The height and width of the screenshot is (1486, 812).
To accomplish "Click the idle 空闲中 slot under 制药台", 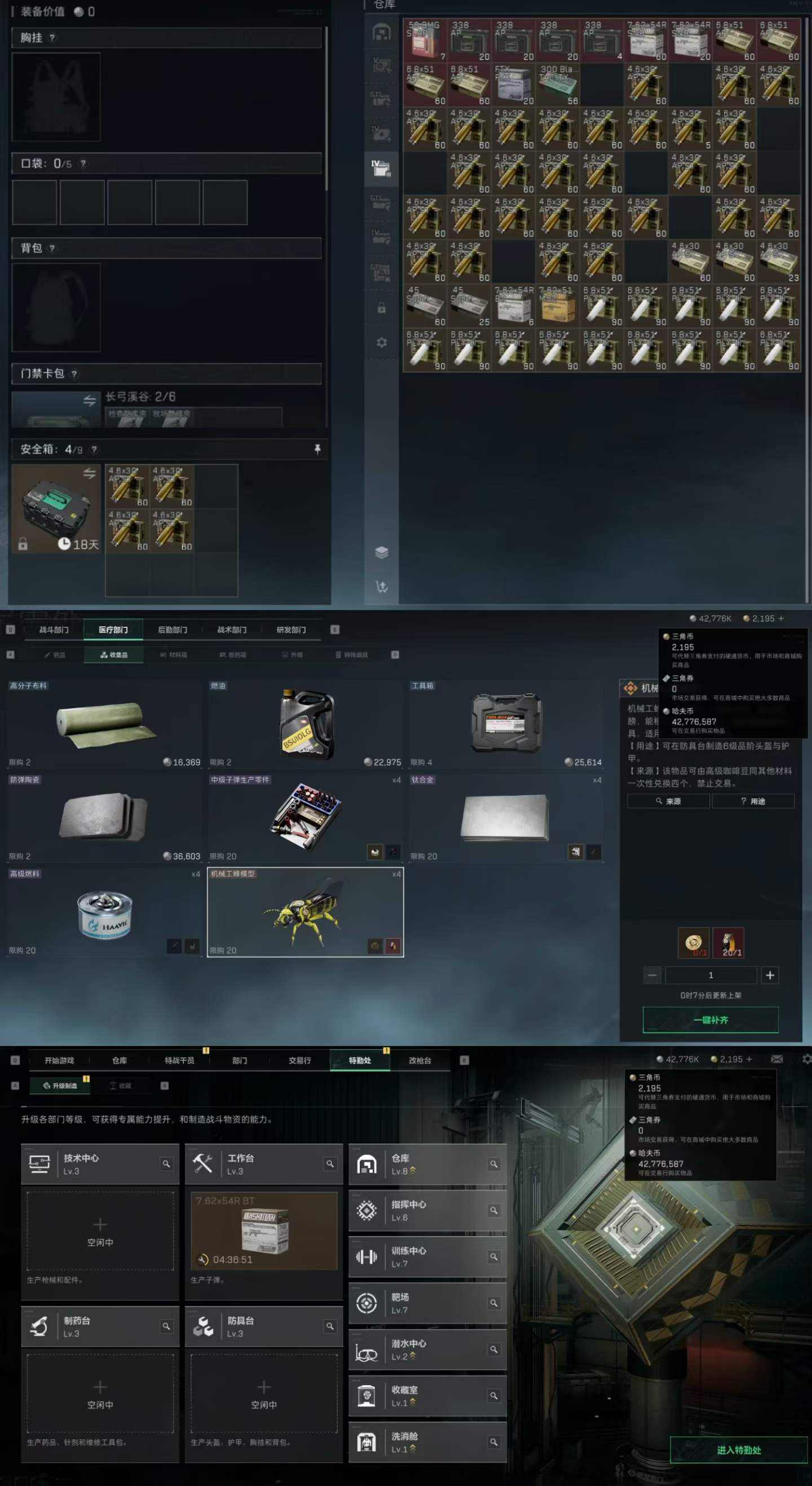I will click(x=100, y=1393).
